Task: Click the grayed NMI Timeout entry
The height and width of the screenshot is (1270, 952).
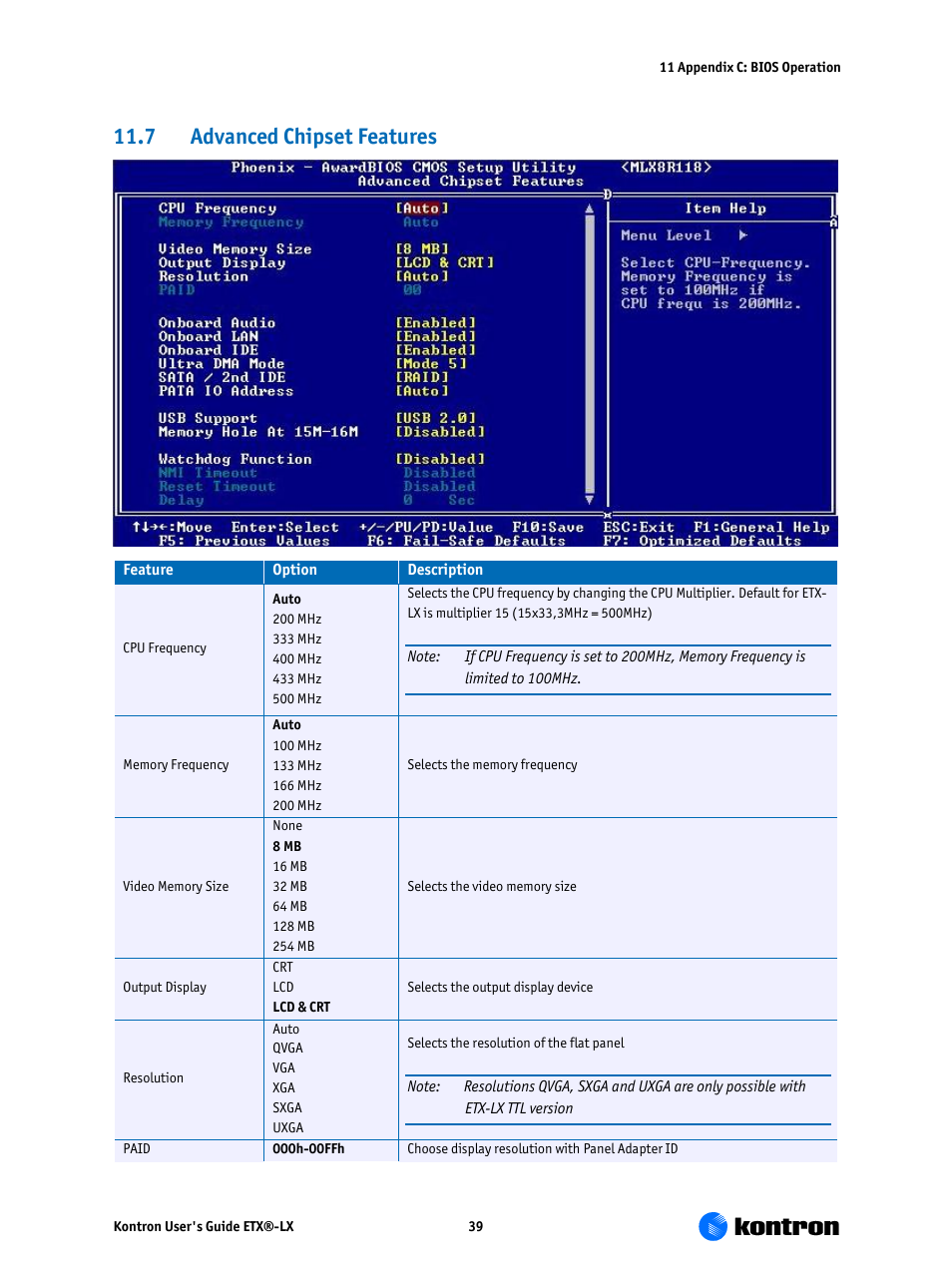Action: (x=208, y=473)
